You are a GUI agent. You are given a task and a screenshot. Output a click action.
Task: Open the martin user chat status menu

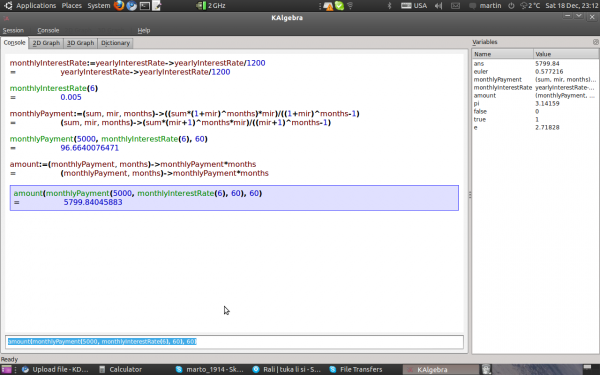pyautogui.click(x=485, y=5)
